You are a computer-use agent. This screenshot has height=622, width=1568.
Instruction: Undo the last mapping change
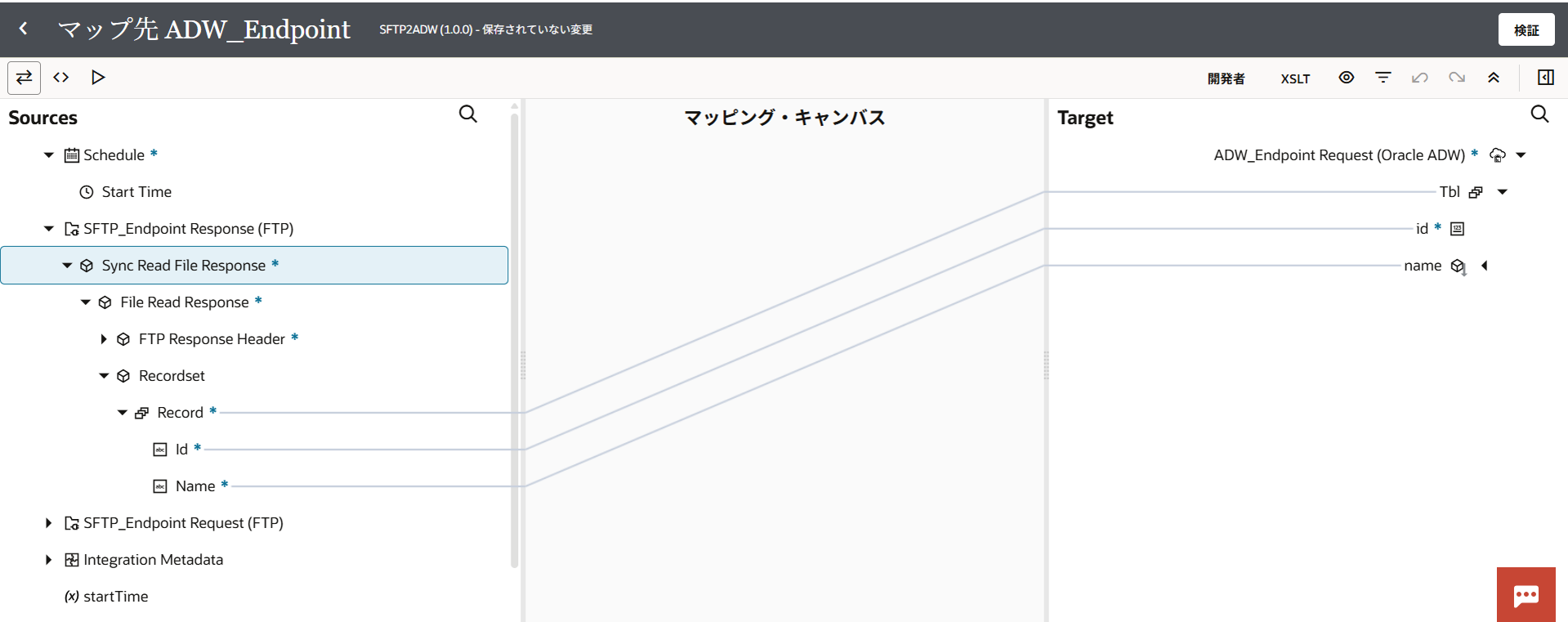coord(1420,78)
